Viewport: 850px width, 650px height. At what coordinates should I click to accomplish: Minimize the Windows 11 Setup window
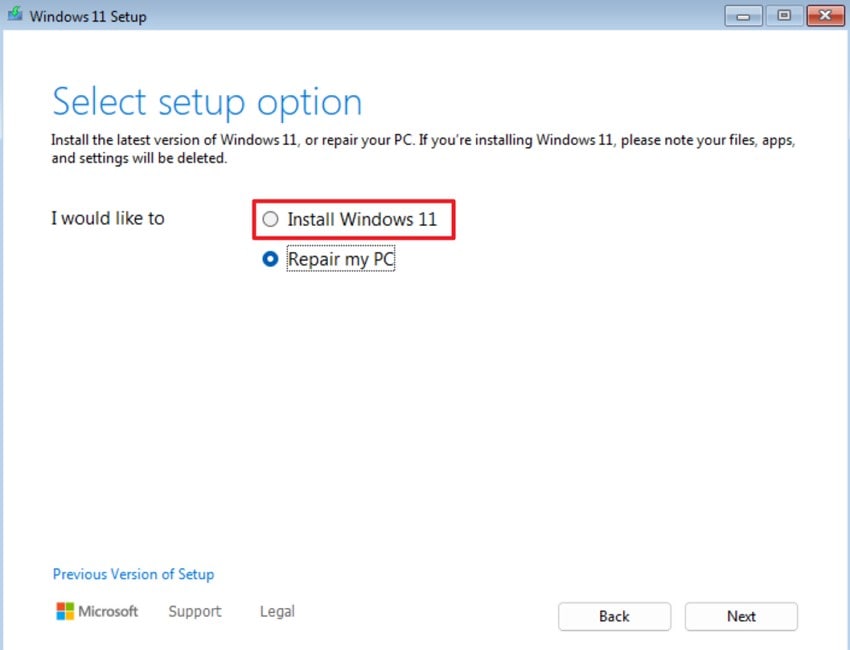click(743, 16)
